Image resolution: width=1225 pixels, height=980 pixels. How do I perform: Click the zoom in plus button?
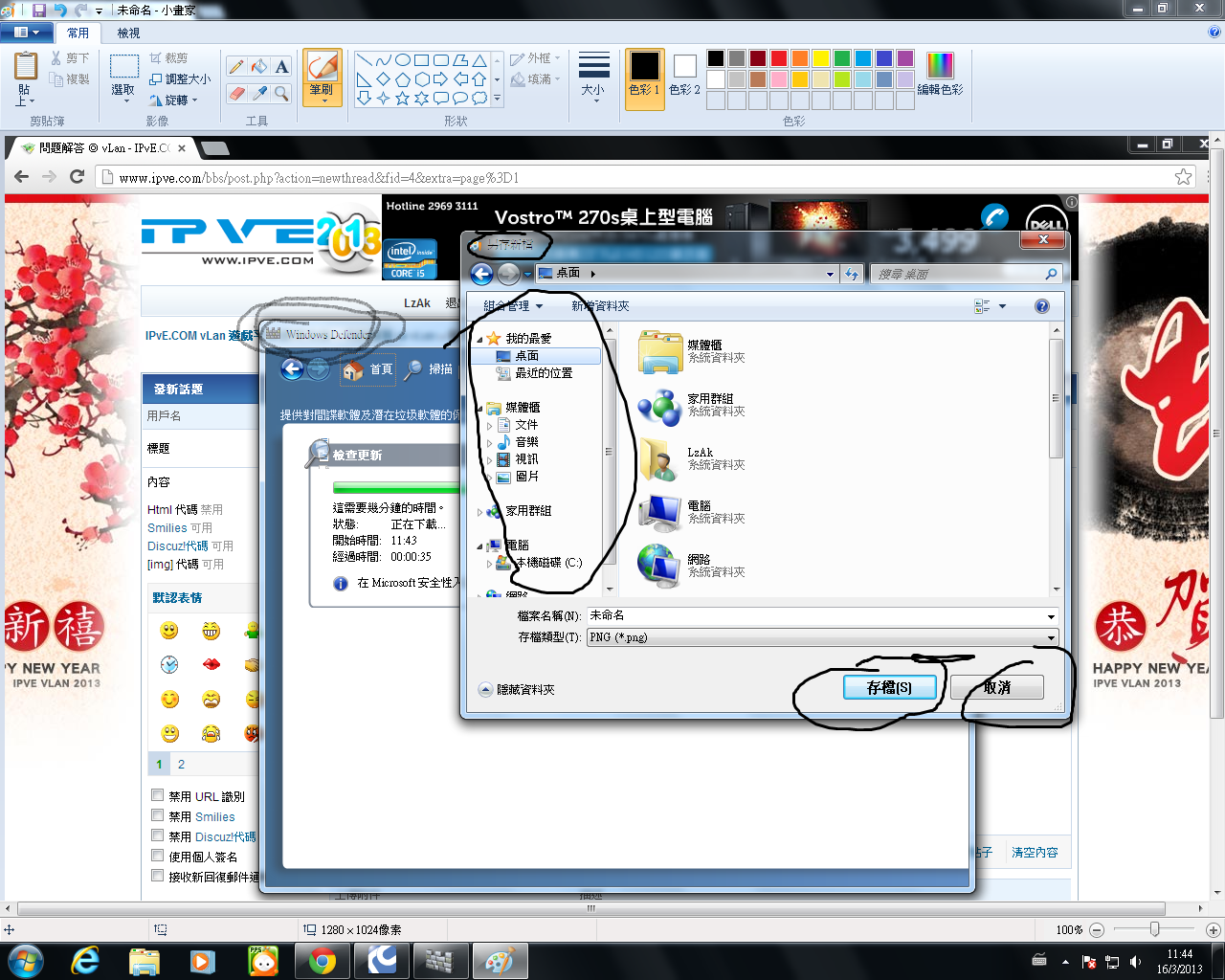pos(1213,929)
